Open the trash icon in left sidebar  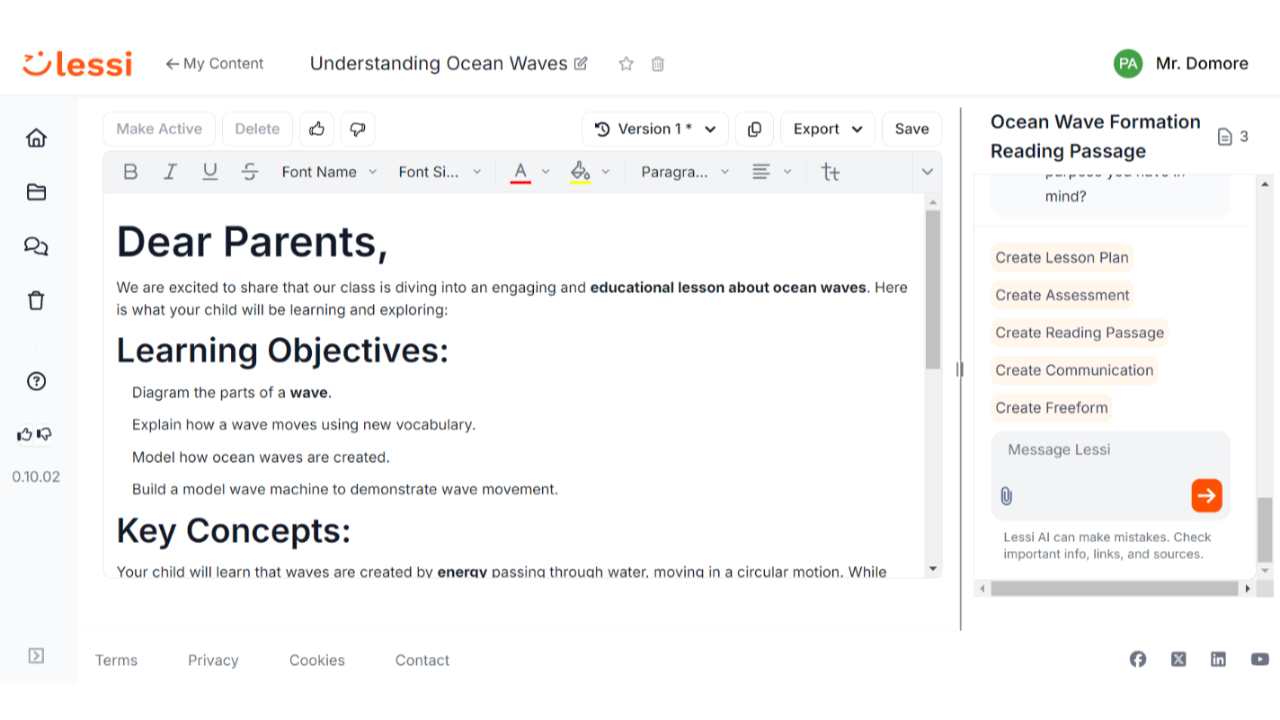36,300
